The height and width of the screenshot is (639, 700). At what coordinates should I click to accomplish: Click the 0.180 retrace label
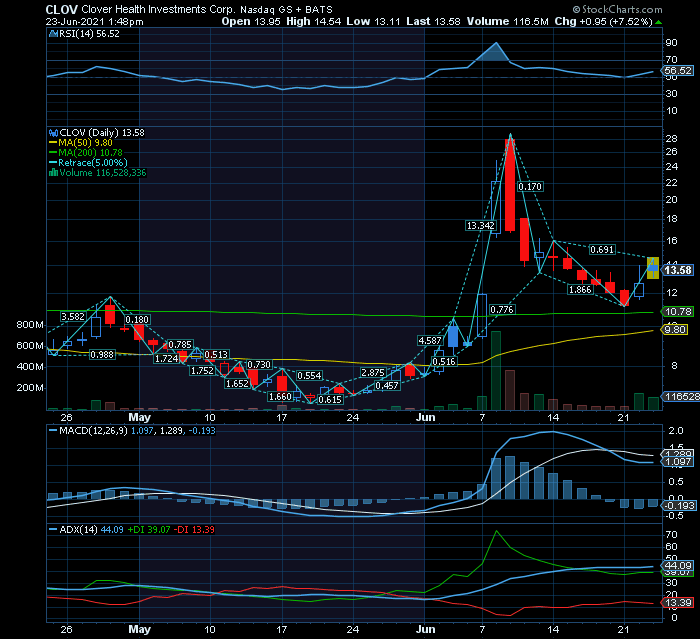coord(137,320)
